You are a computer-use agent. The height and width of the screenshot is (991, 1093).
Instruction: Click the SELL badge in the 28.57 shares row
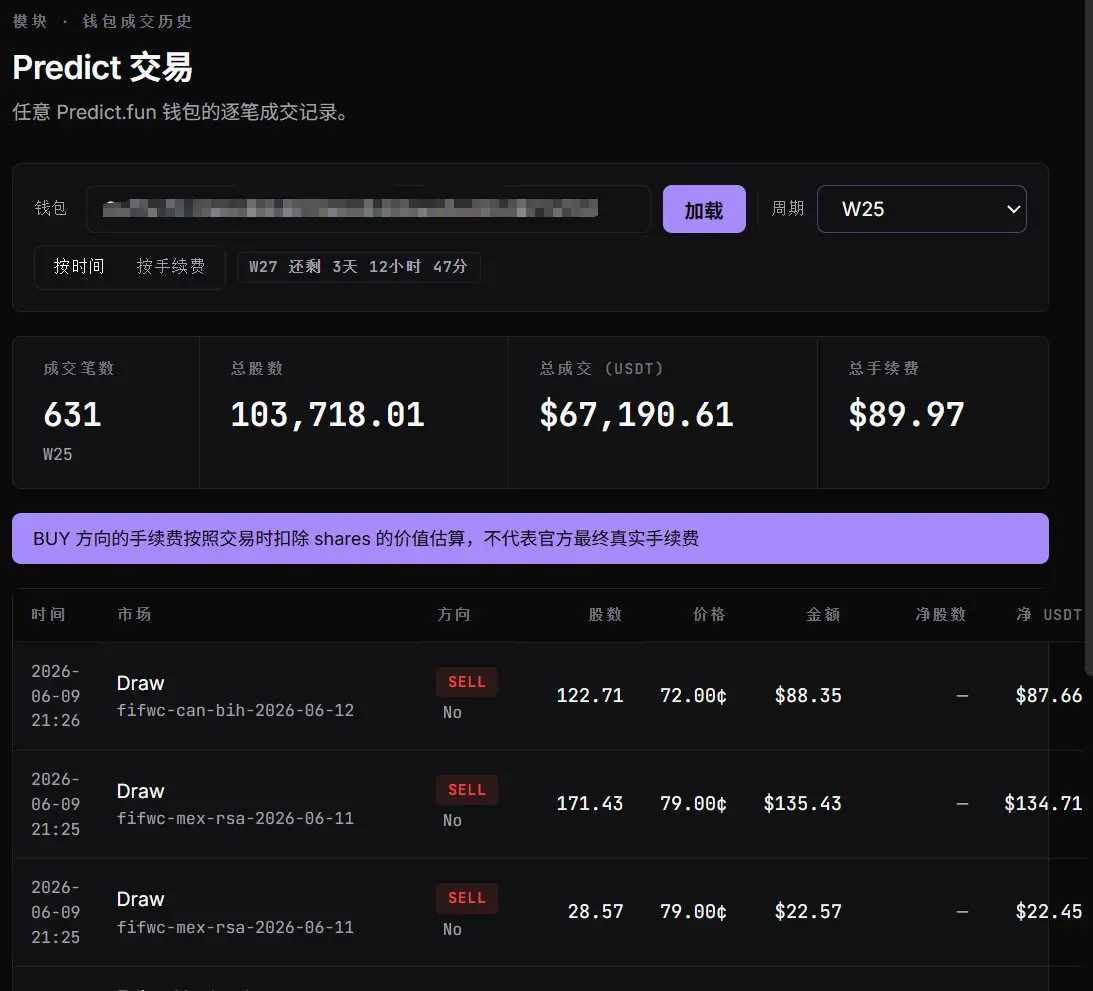(466, 898)
